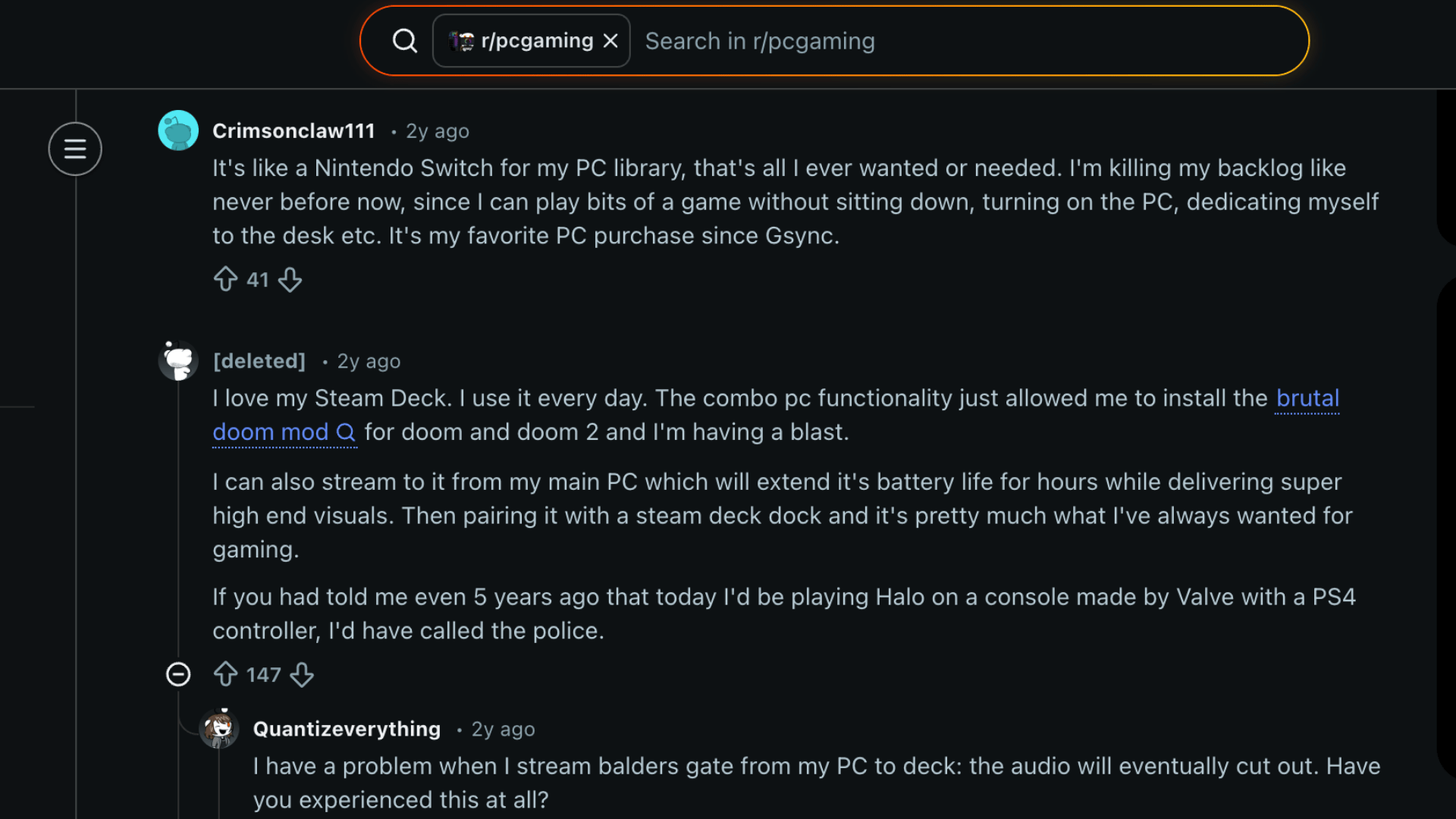Click the r/pcgaming community icon in the chip
This screenshot has height=819, width=1456.
click(x=461, y=40)
